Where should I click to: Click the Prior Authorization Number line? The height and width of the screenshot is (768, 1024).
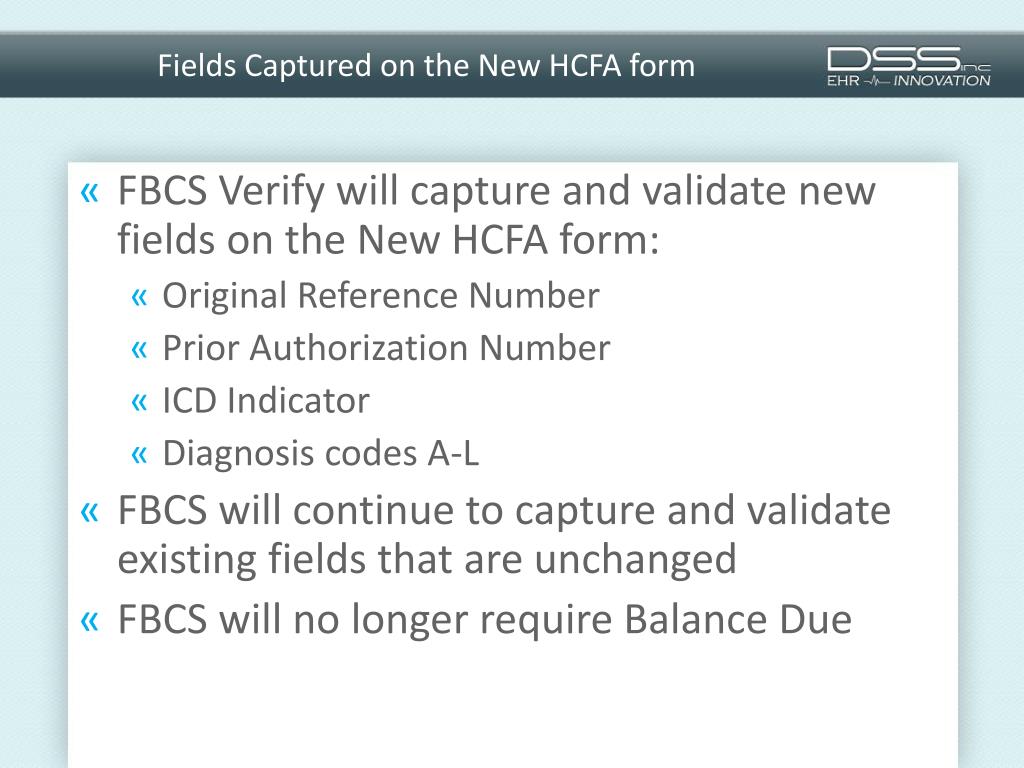tap(386, 347)
